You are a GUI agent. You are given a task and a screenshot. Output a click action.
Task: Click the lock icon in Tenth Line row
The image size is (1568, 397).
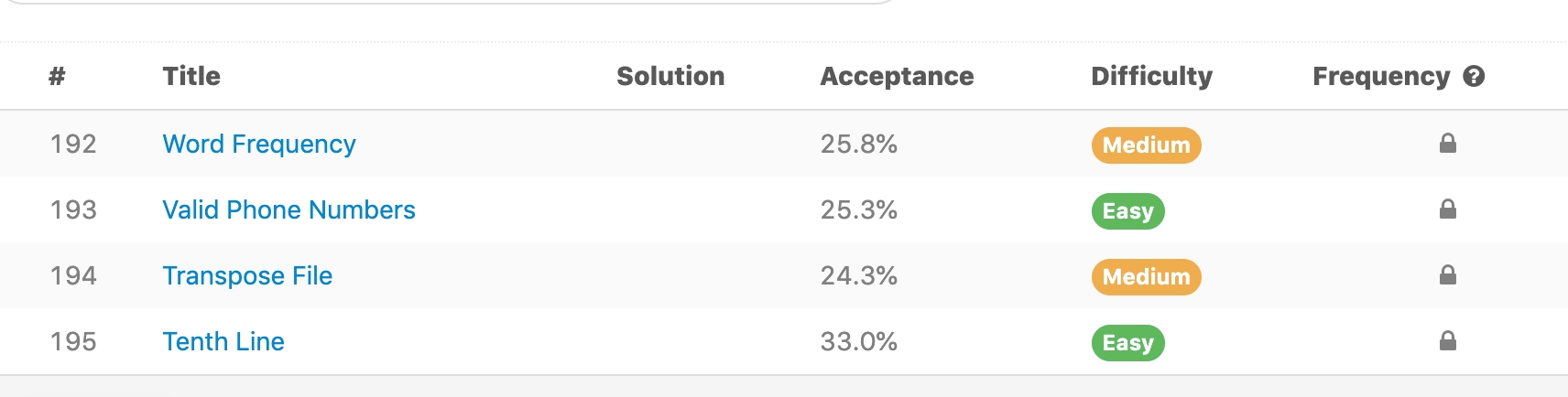[1448, 341]
